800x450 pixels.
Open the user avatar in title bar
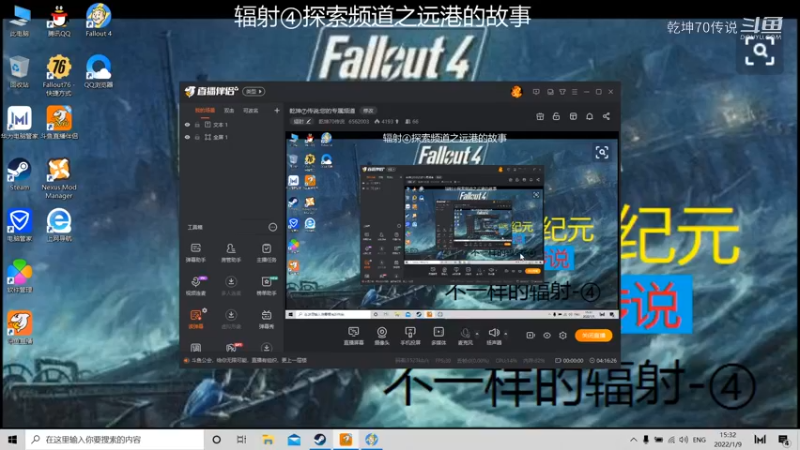coord(516,92)
